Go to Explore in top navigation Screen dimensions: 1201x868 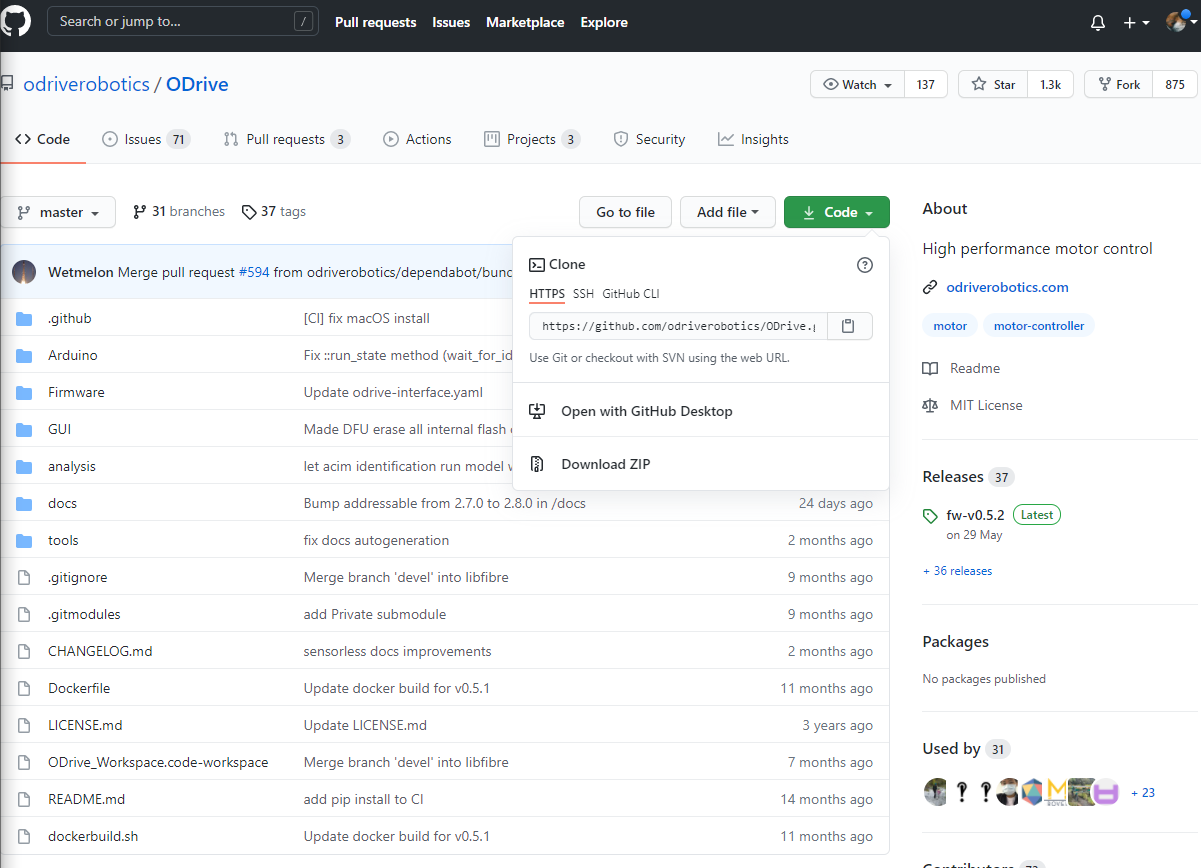tap(604, 22)
